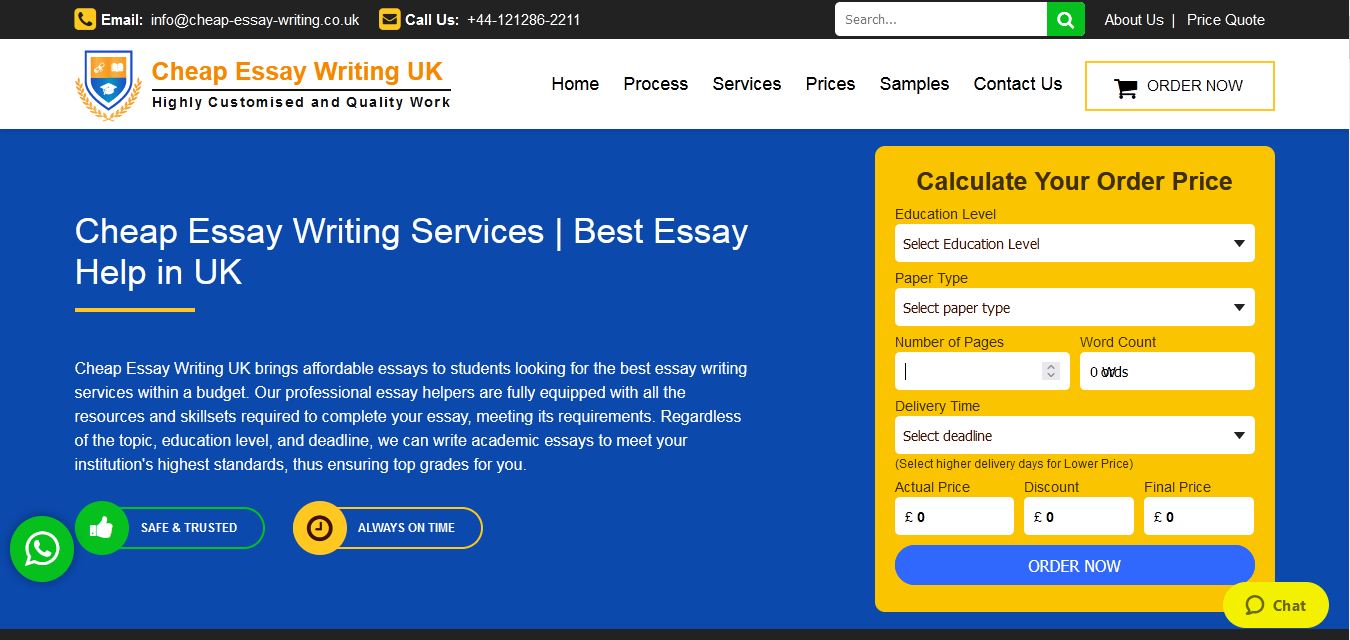Expand the Select deadline dropdown
Screen dimensions: 1350x640
[1074, 435]
